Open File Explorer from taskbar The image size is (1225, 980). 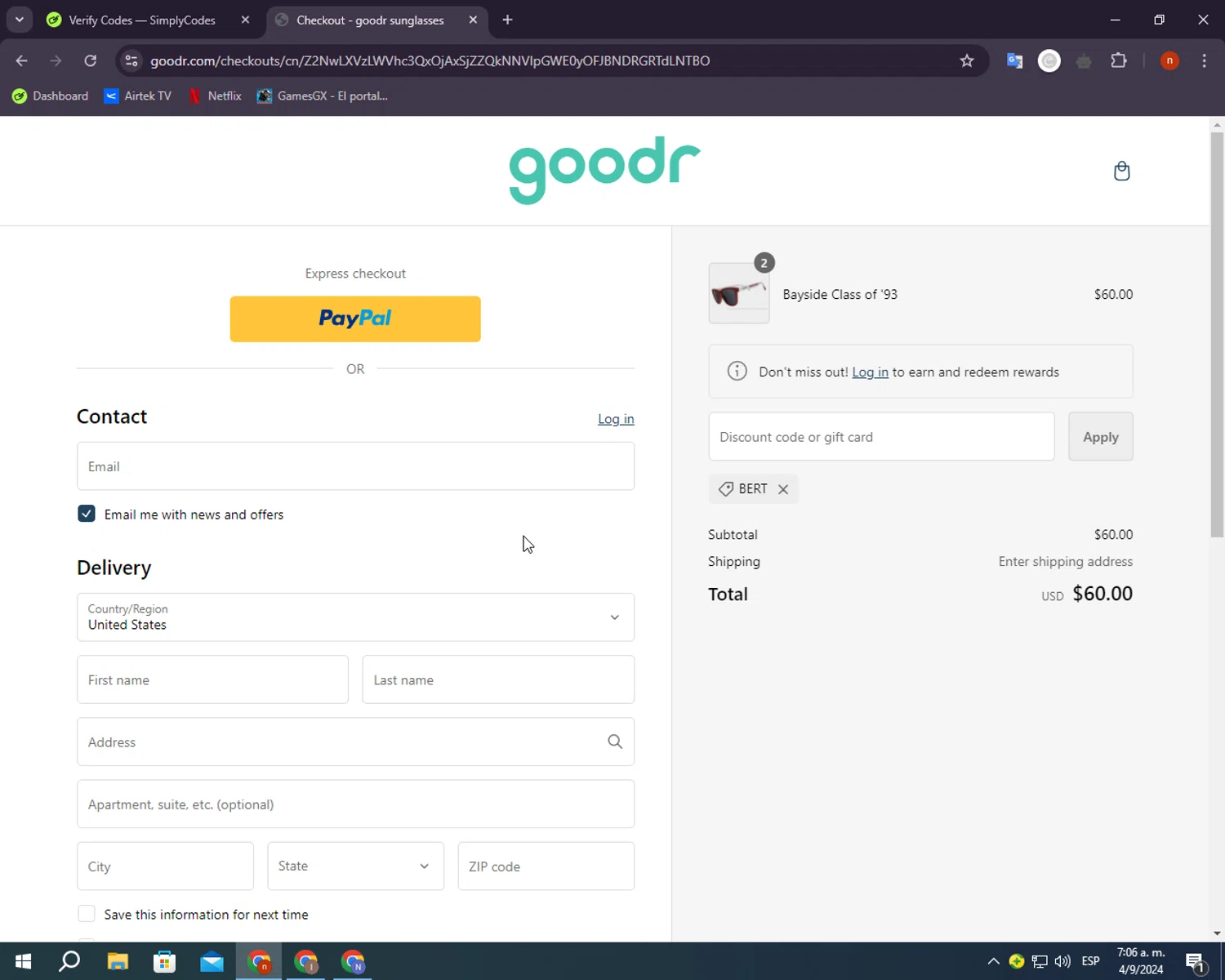[118, 961]
